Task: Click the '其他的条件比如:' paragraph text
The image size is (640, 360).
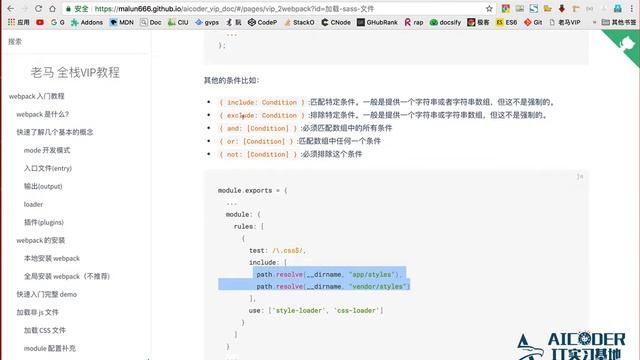Action: click(x=231, y=80)
